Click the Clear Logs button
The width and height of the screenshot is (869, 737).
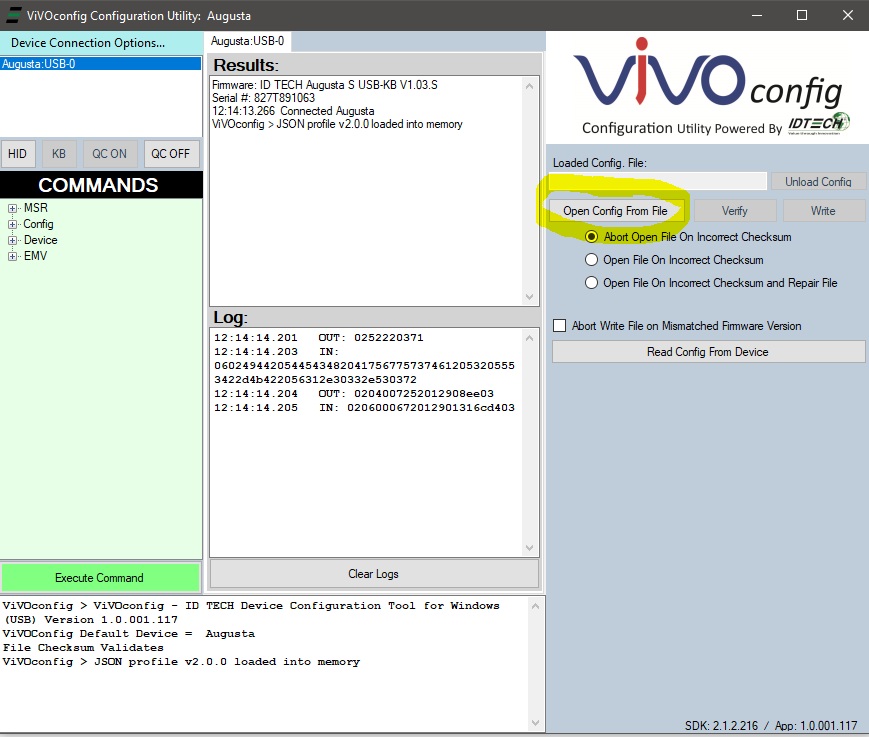click(374, 574)
